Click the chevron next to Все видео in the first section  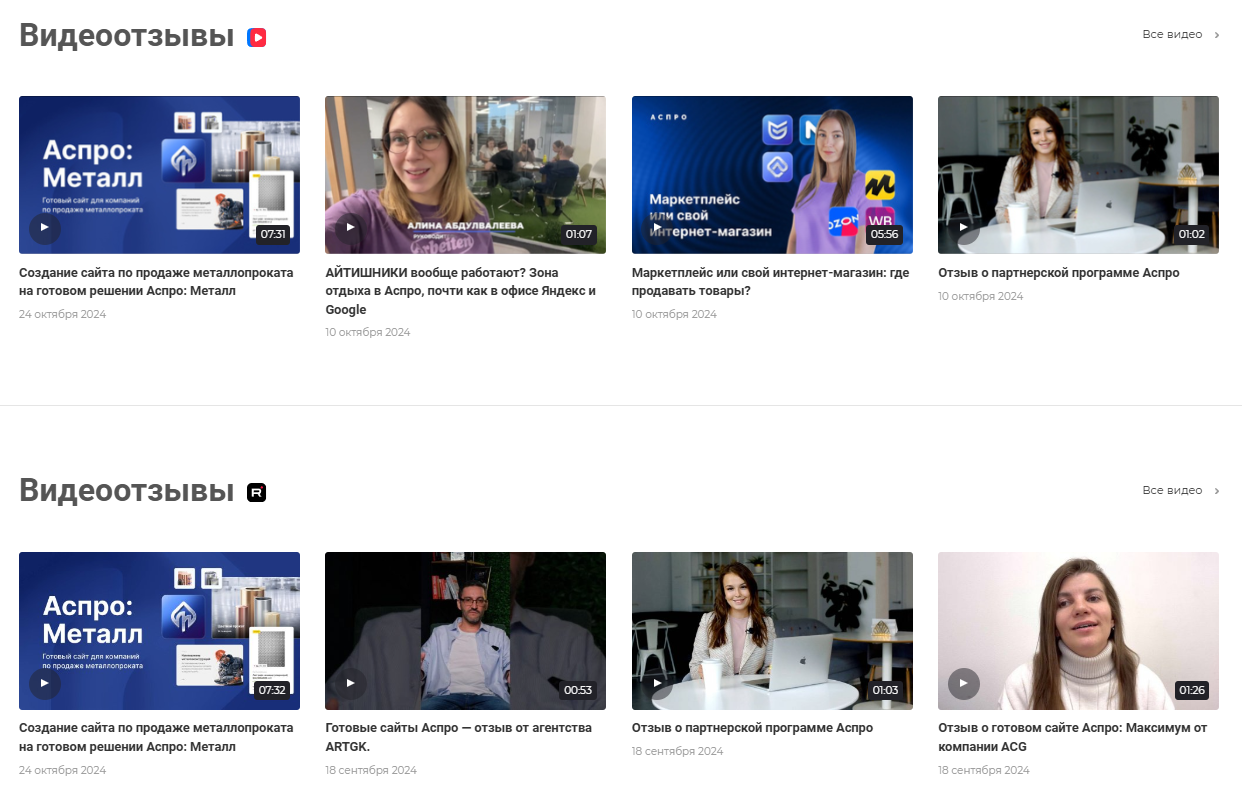[x=1217, y=35]
